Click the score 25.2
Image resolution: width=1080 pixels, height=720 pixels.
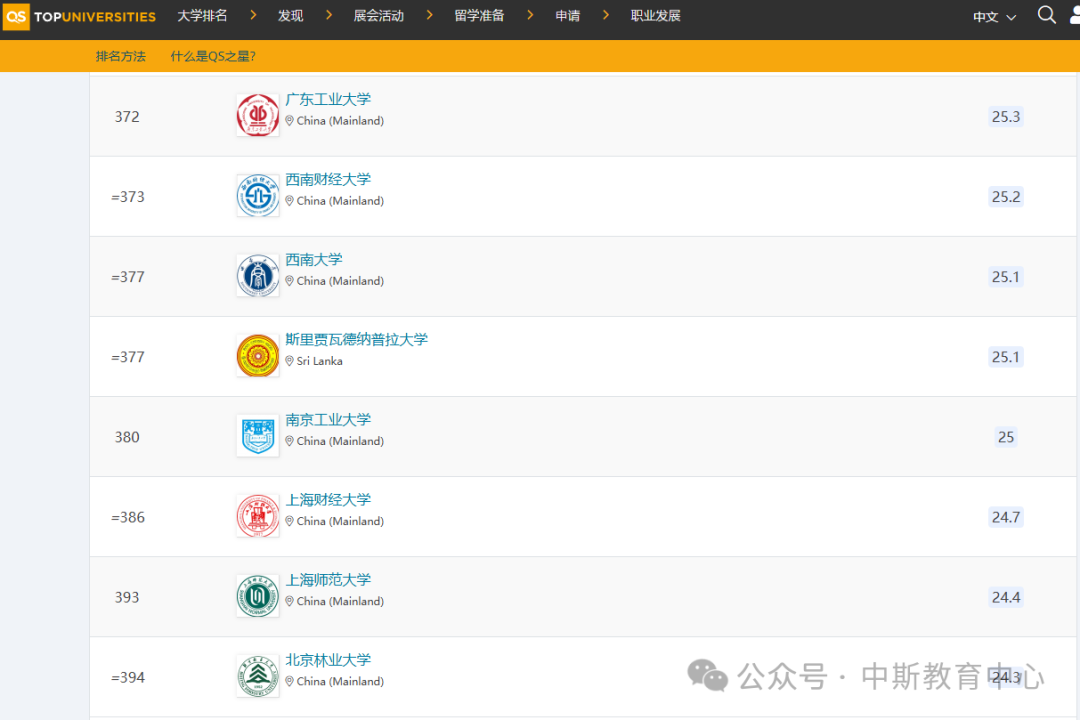tap(1006, 197)
